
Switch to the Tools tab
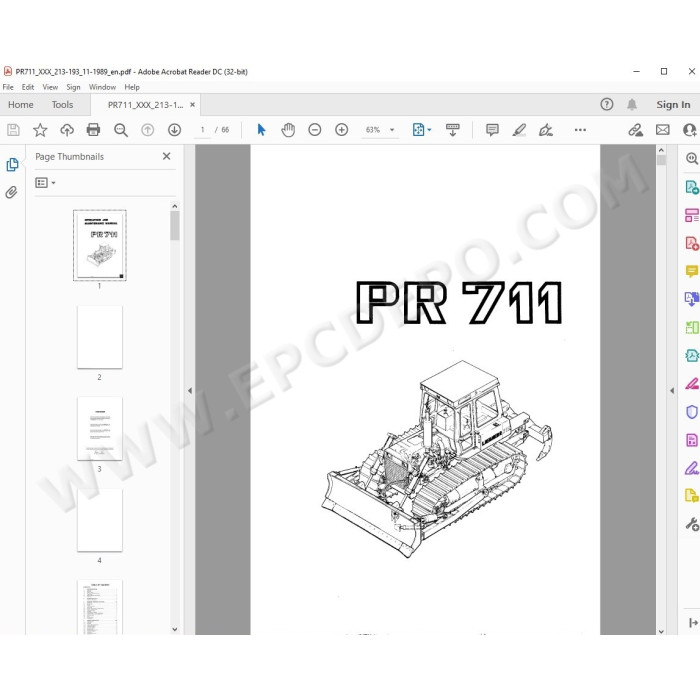62,104
